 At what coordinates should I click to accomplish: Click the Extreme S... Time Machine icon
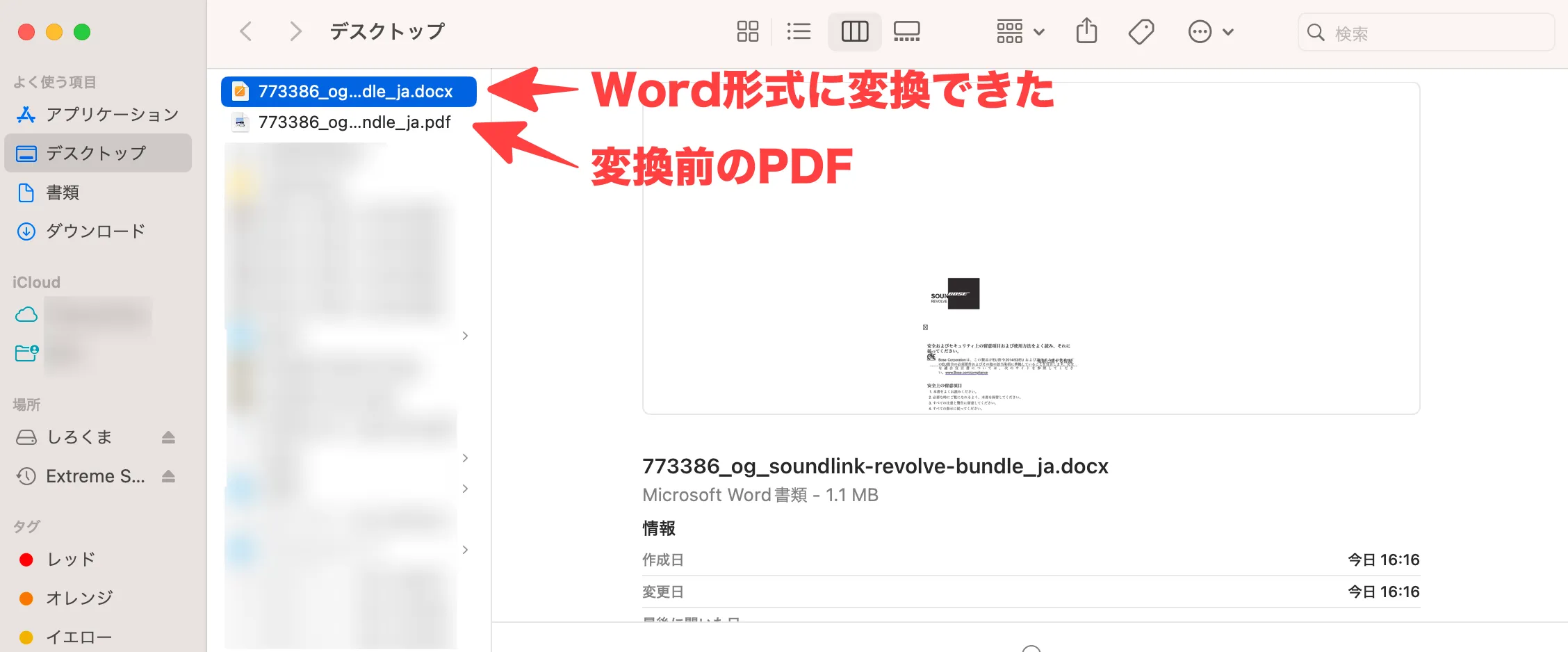pos(26,476)
